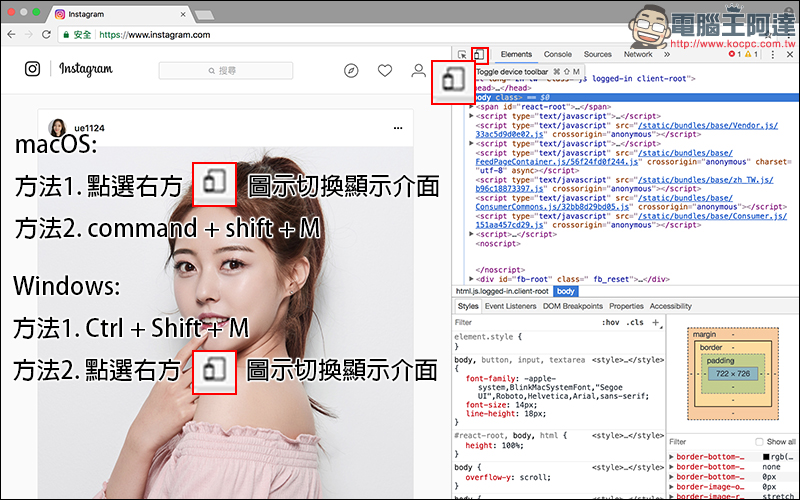This screenshot has height=500, width=800.
Task: Focus the Instagram search box
Action: click(226, 70)
